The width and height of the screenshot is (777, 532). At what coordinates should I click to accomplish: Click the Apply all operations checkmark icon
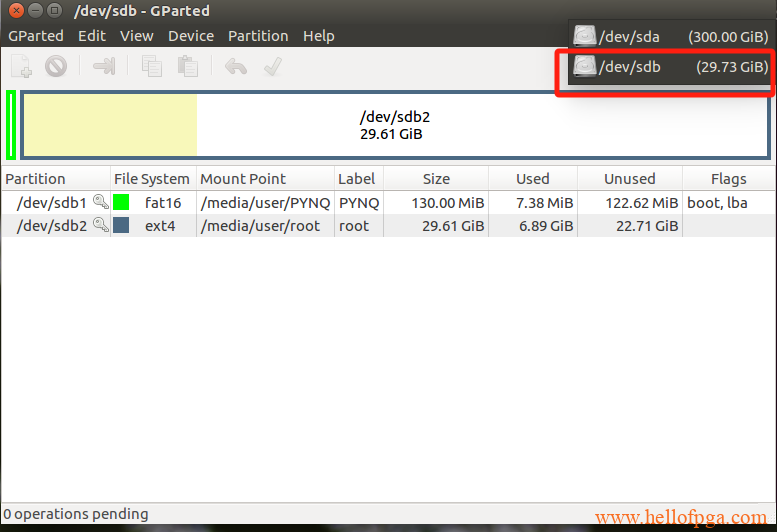pyautogui.click(x=273, y=66)
